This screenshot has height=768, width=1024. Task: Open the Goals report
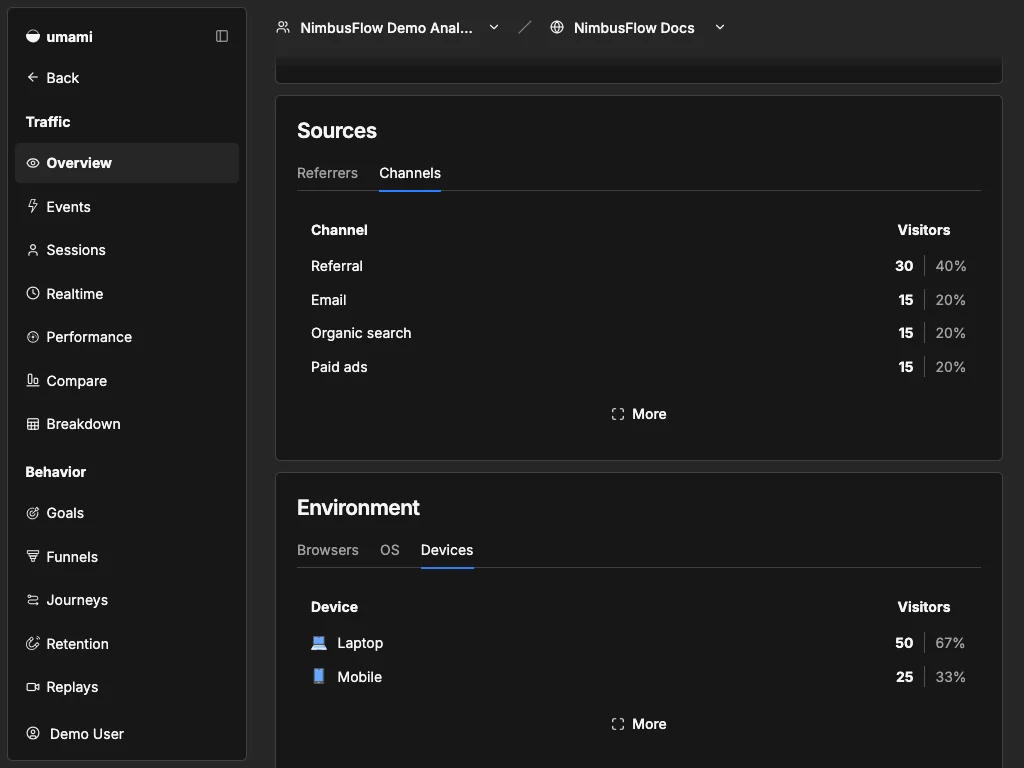click(x=127, y=513)
